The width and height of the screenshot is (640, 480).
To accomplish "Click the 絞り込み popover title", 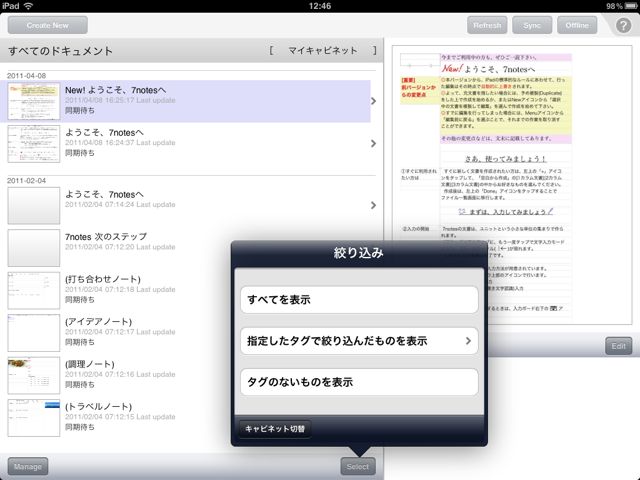I will pyautogui.click(x=359, y=253).
